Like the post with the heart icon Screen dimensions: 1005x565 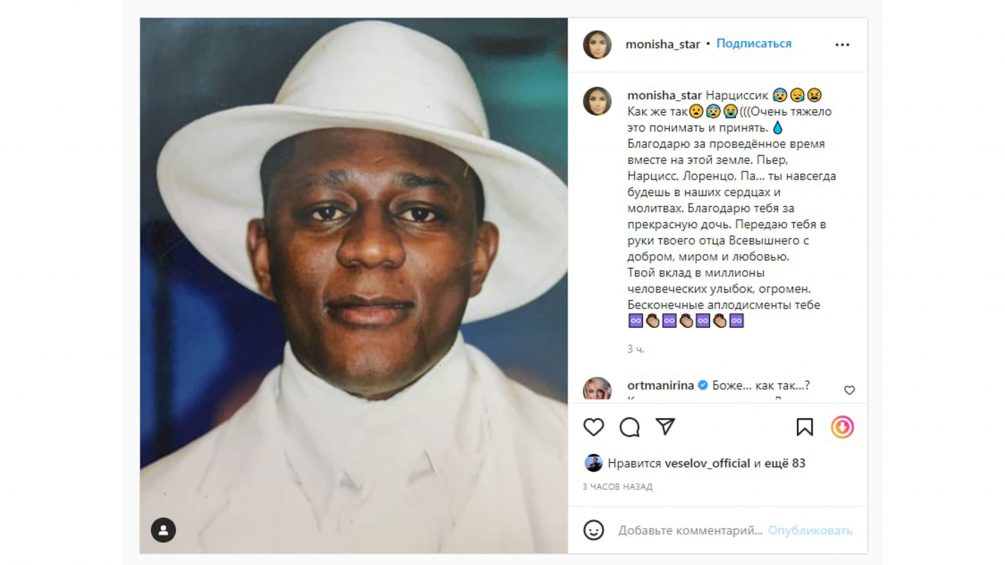(x=594, y=427)
